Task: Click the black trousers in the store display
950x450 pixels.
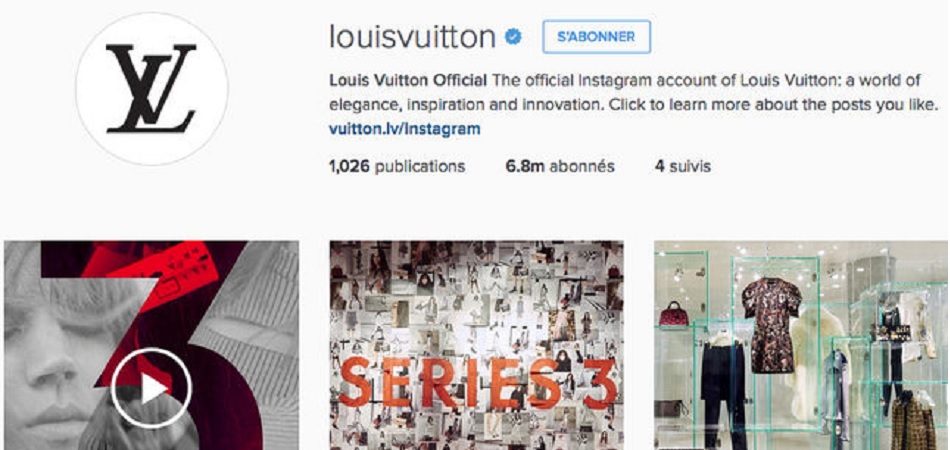Action: [x=722, y=394]
